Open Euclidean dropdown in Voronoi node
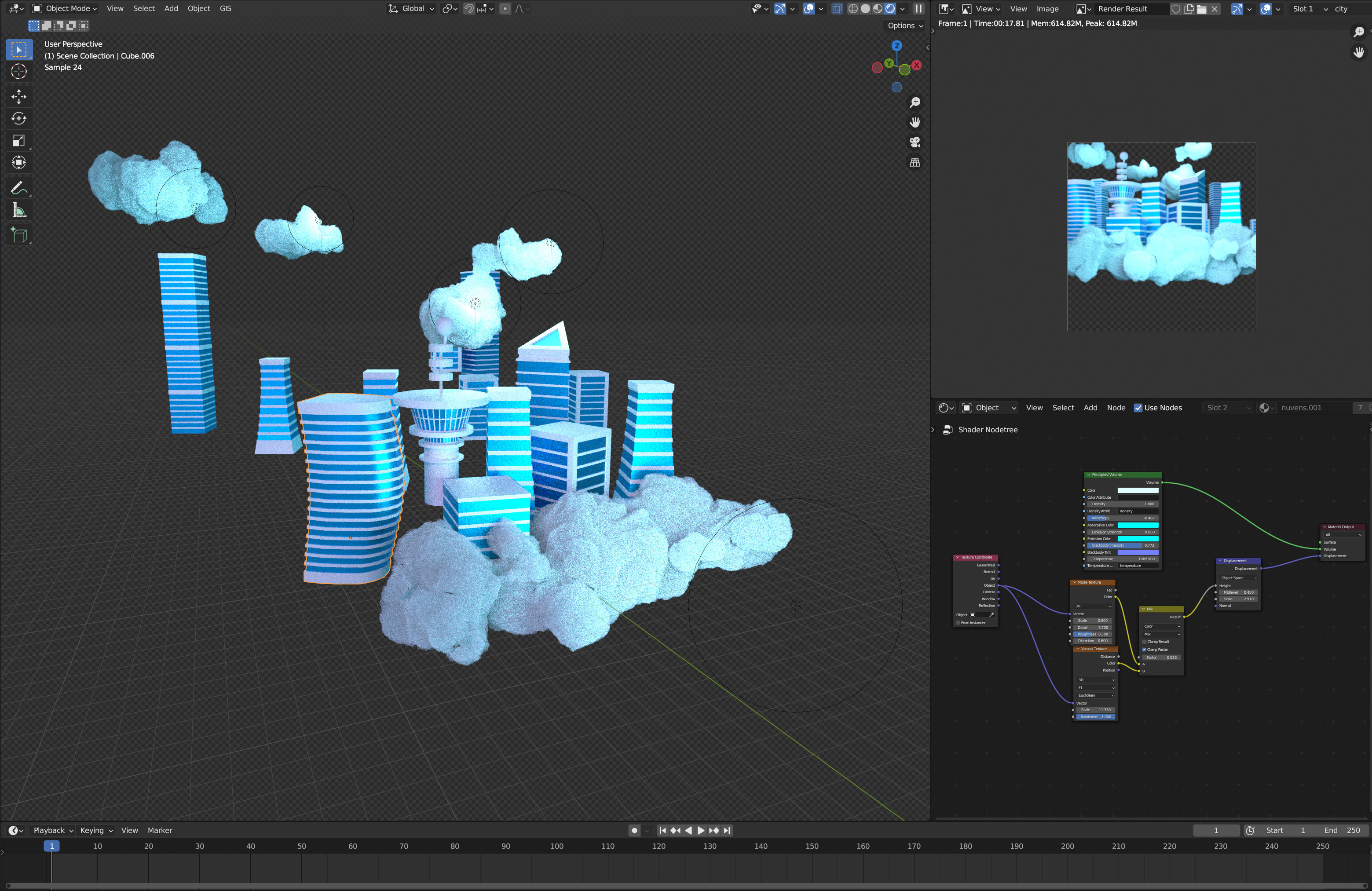1372x891 pixels. 1096,696
